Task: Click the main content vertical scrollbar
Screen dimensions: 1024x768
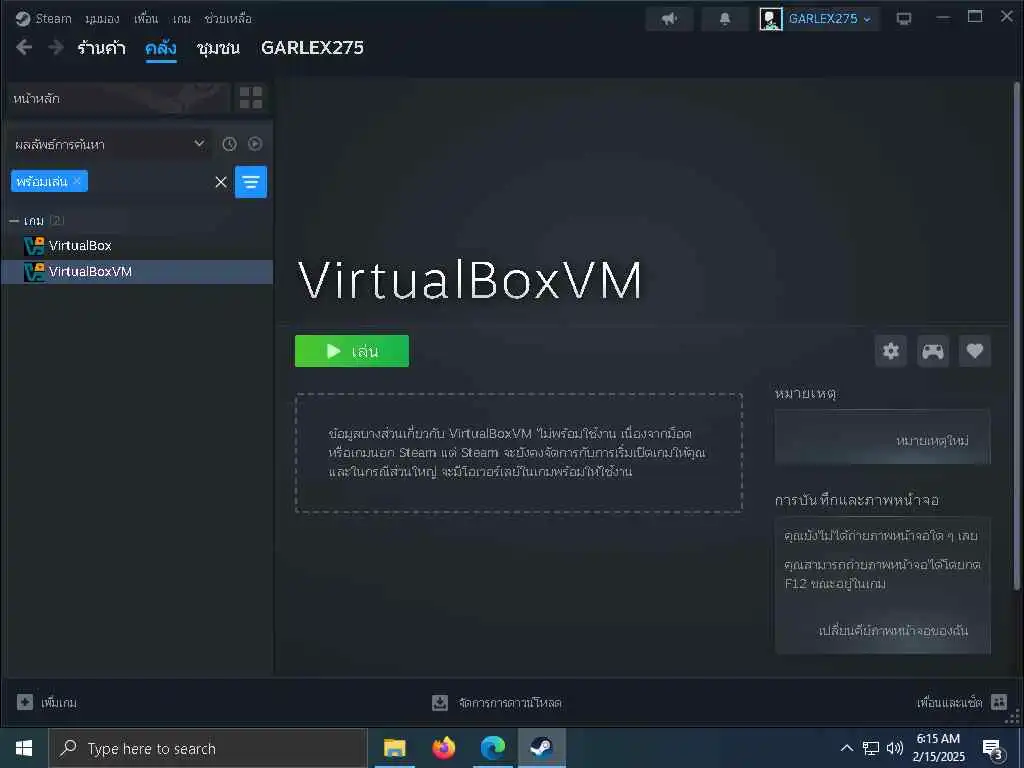Action: [x=1016, y=336]
